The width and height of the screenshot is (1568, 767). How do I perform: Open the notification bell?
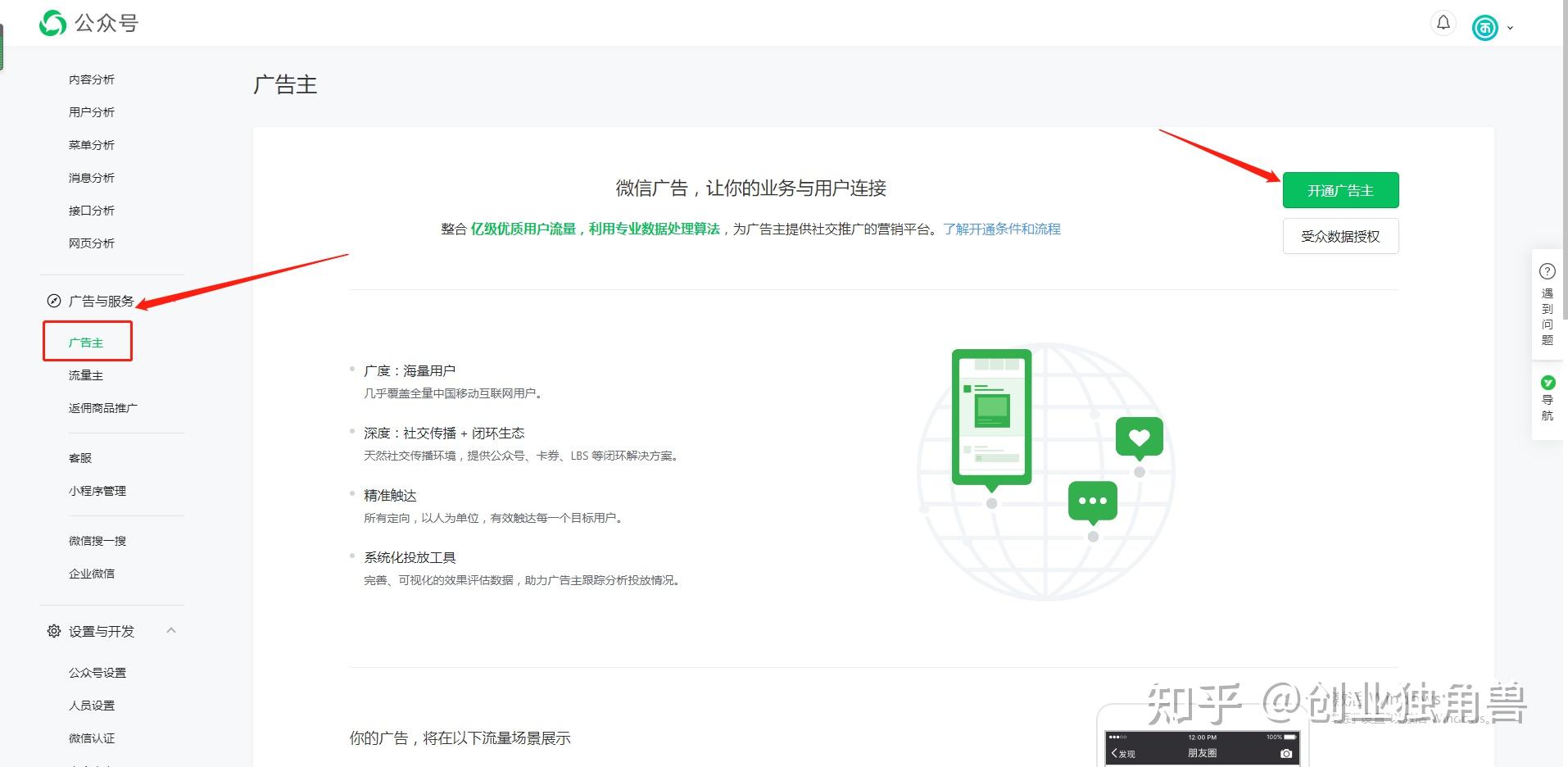click(1443, 23)
